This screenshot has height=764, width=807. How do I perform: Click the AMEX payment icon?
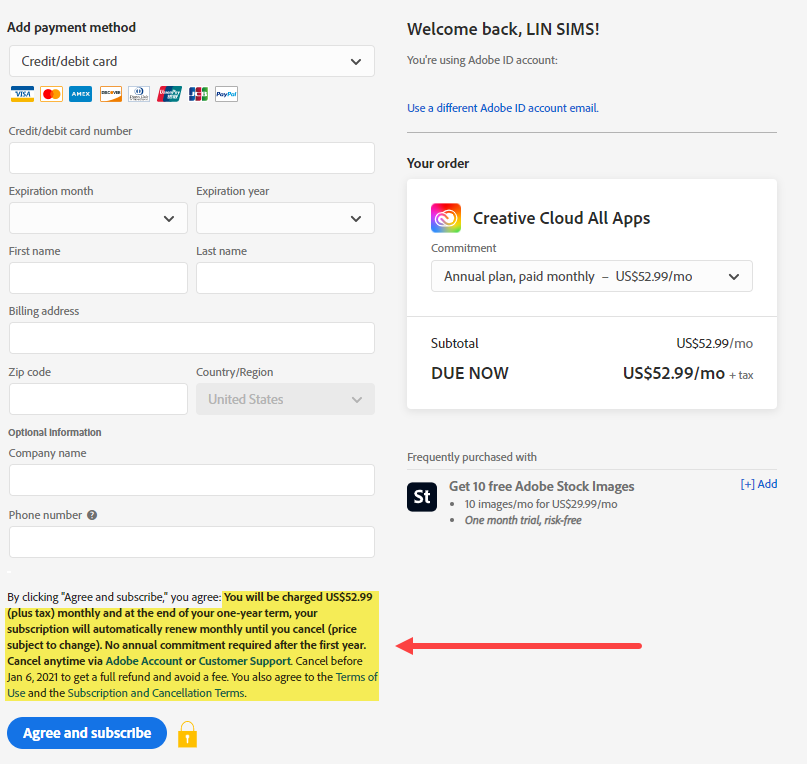(x=80, y=93)
